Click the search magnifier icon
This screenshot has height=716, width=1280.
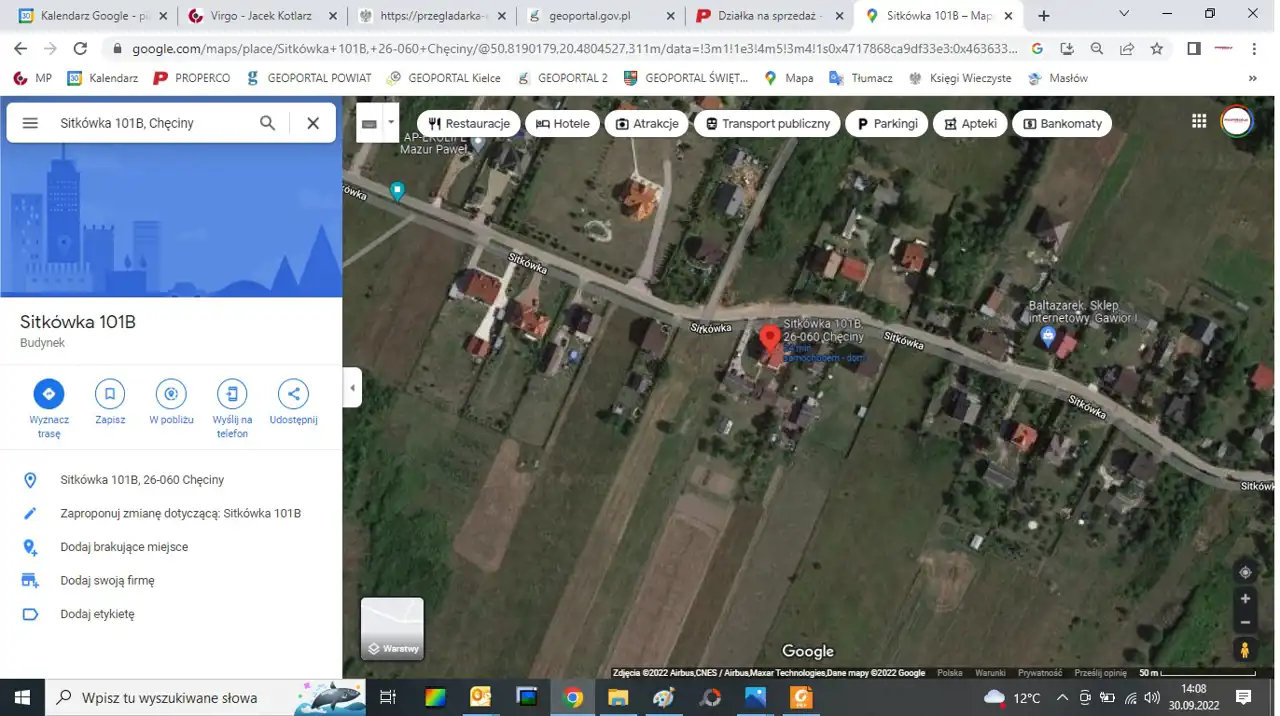(267, 123)
